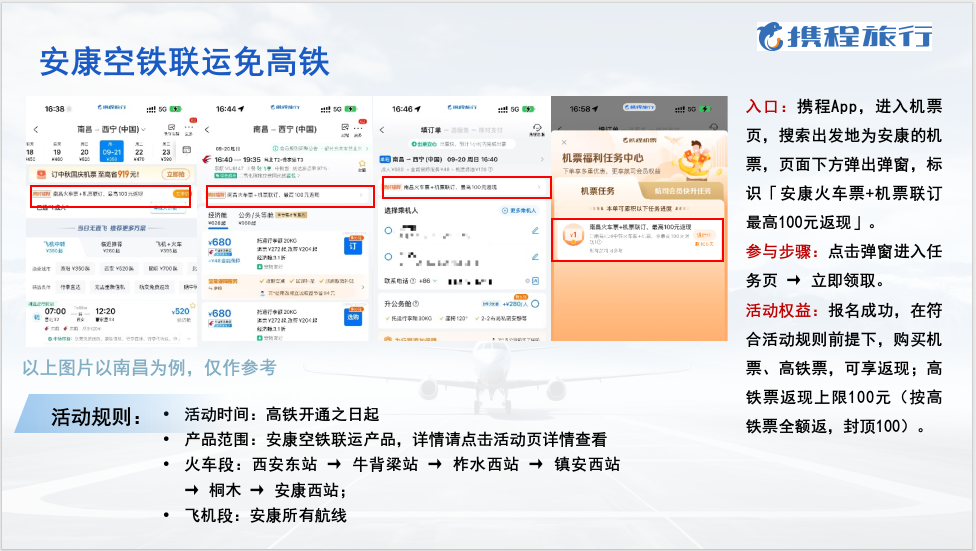Select the 临近推荐 tab
The width and height of the screenshot is (976, 551).
[x=111, y=247]
